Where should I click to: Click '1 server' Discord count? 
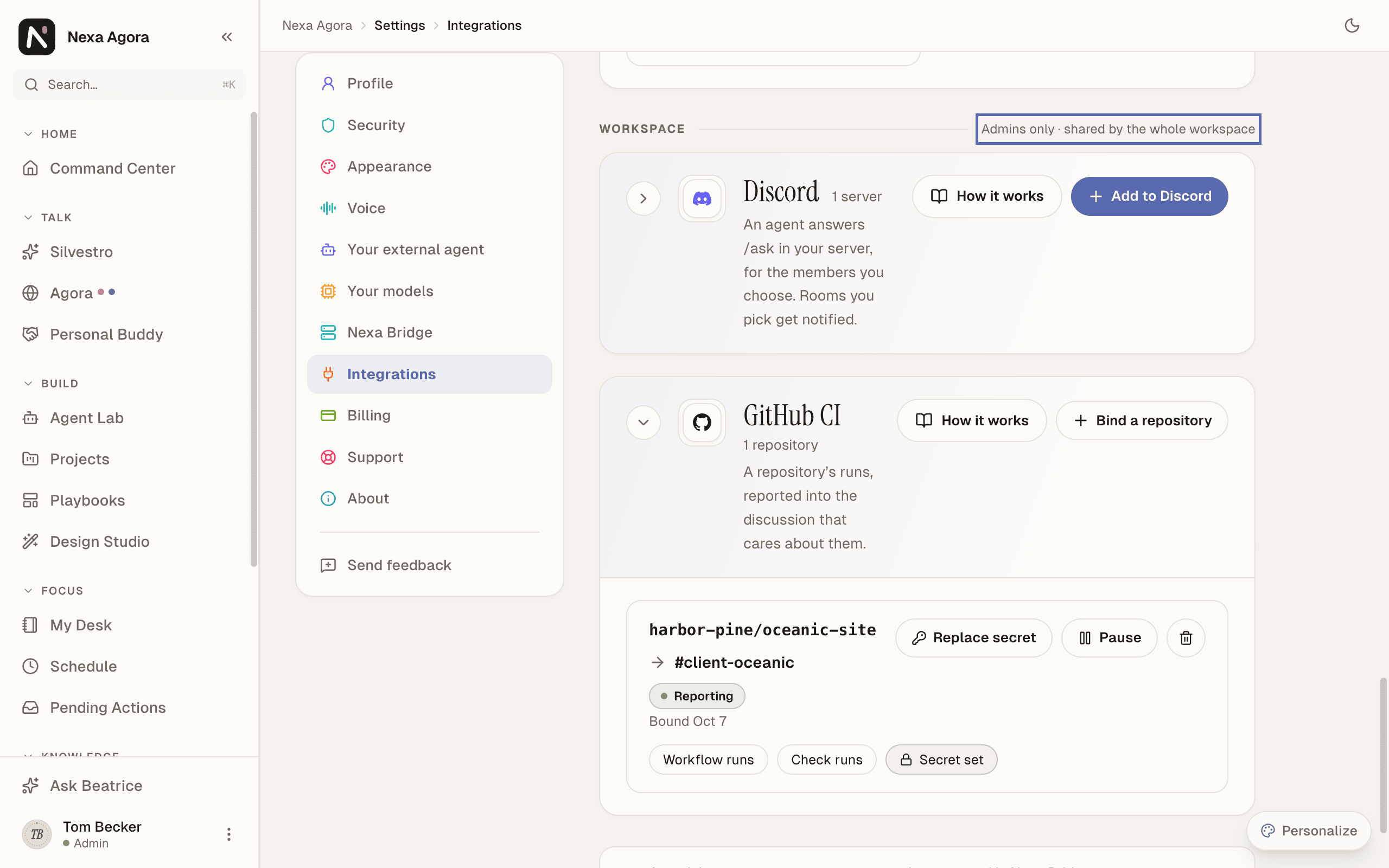856,196
